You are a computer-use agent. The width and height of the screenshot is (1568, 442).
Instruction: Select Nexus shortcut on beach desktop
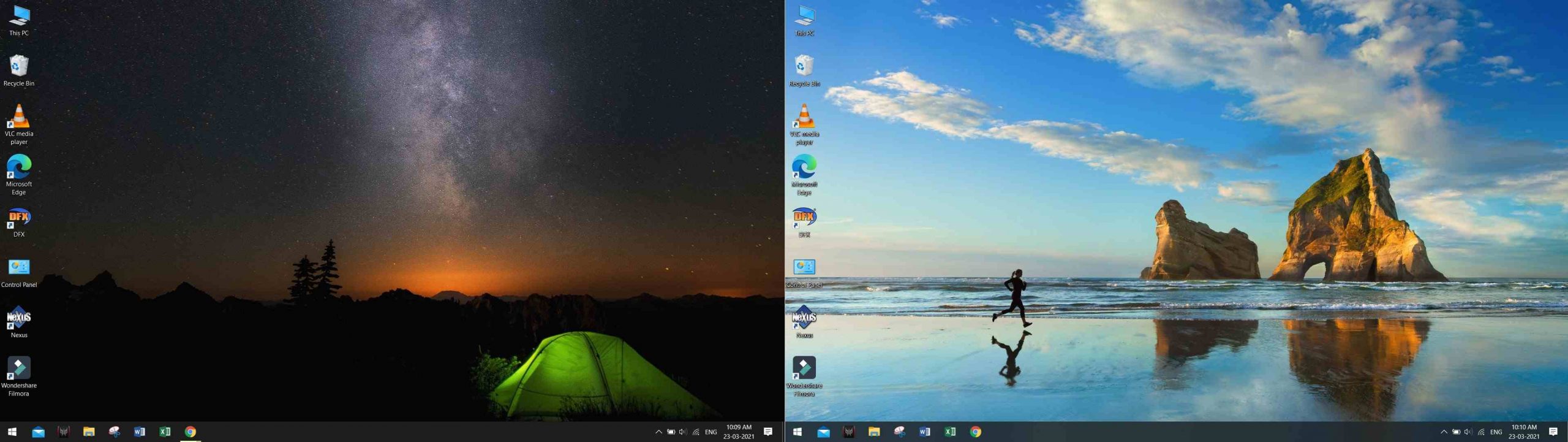pyautogui.click(x=804, y=322)
